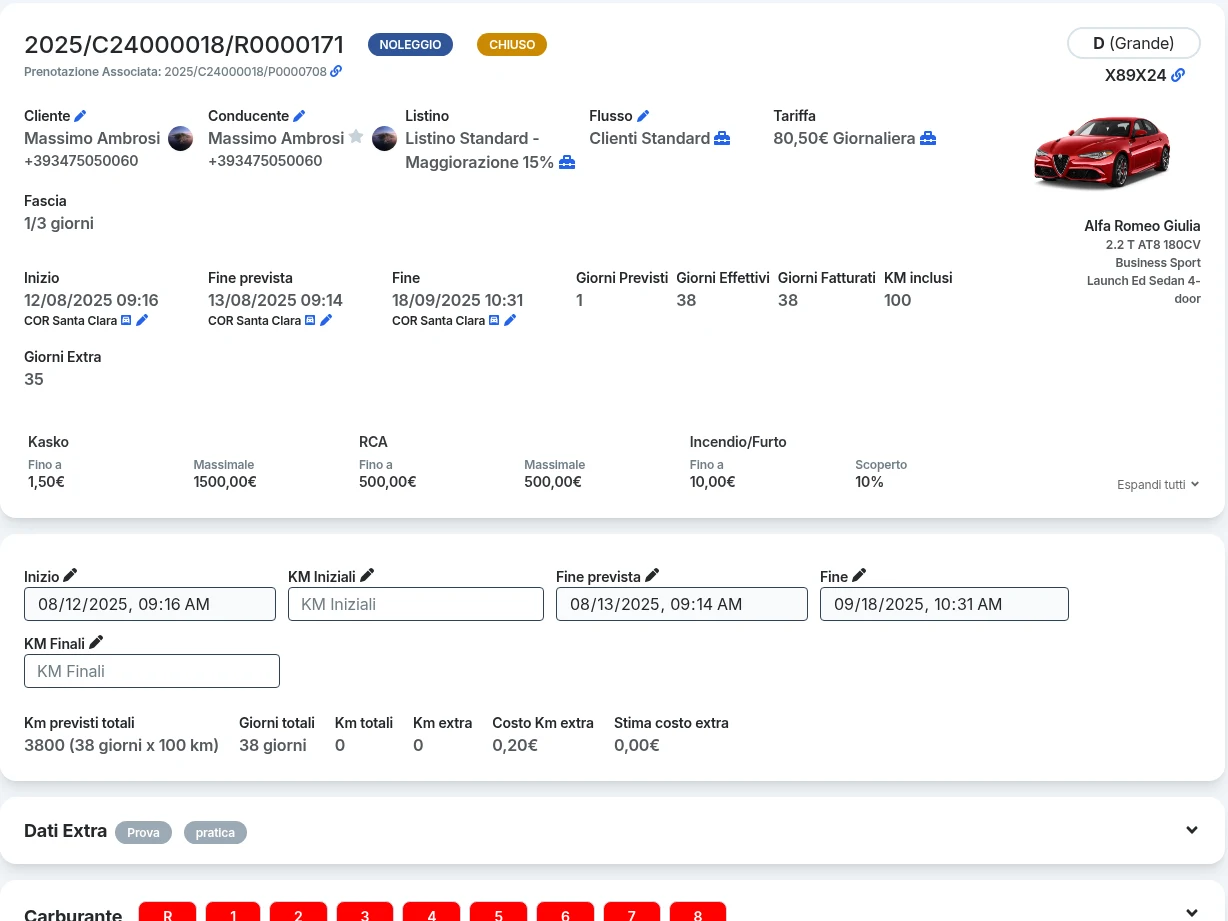This screenshot has height=921, width=1228.
Task: Click the Alfa Romeo Giulia car thumbnail
Action: pos(1102,152)
